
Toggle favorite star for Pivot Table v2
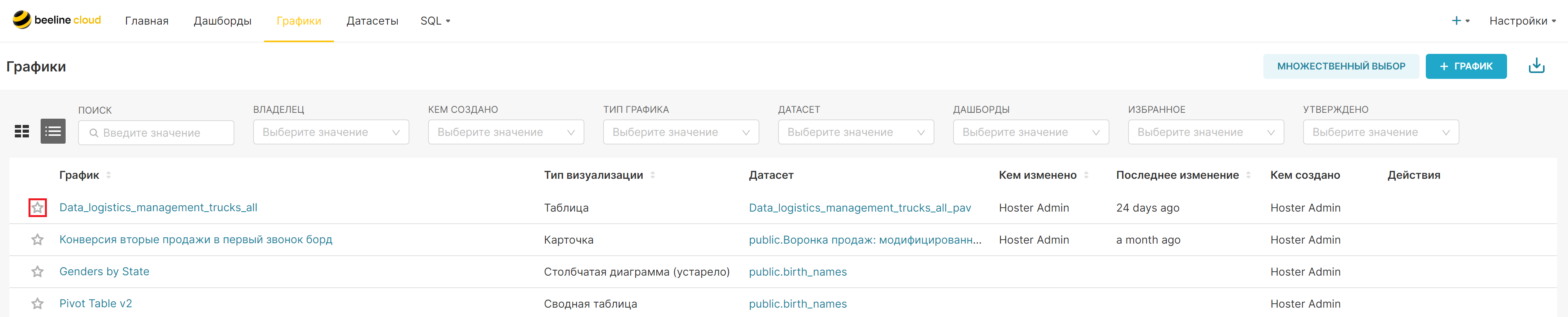click(38, 304)
